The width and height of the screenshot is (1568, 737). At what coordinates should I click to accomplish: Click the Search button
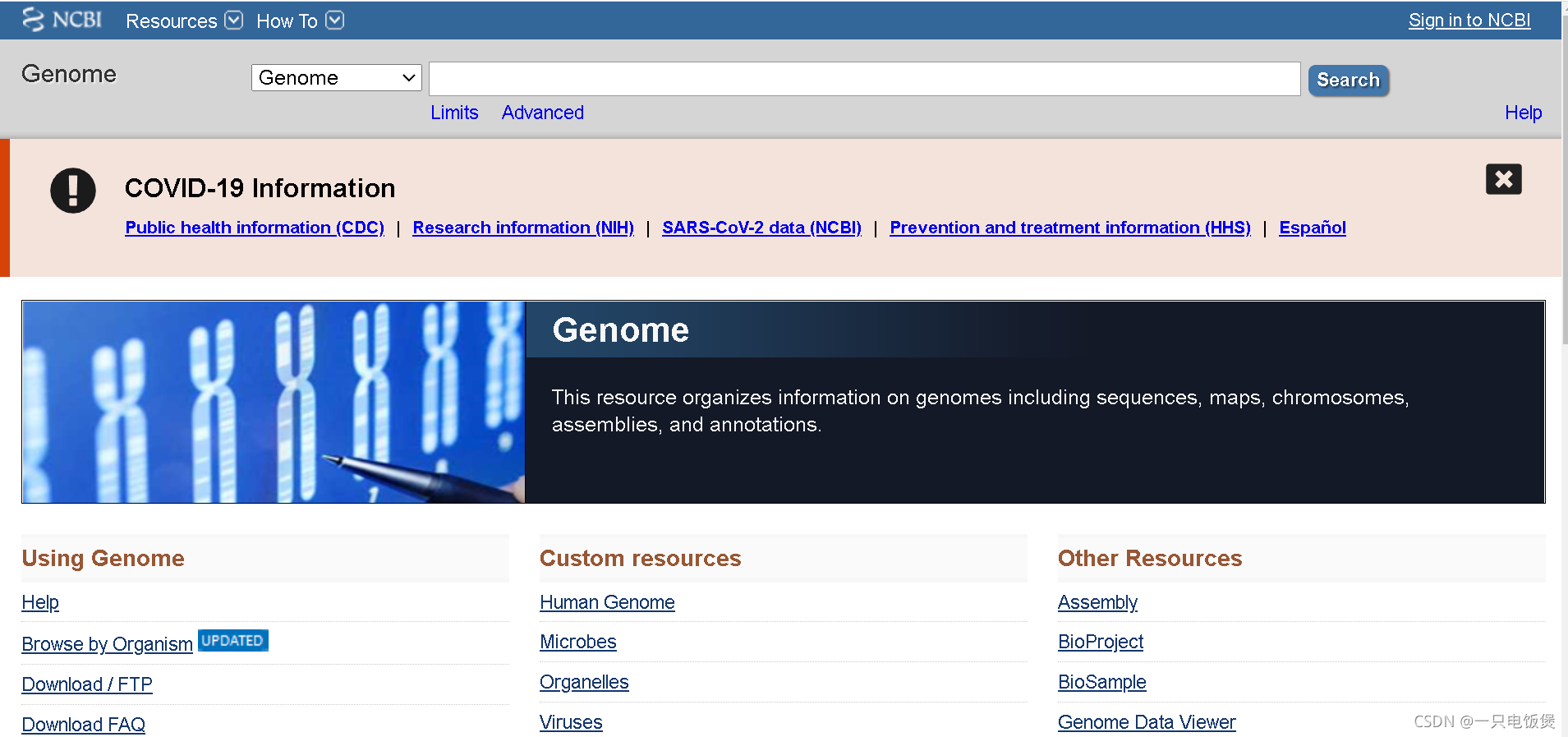[x=1348, y=80]
